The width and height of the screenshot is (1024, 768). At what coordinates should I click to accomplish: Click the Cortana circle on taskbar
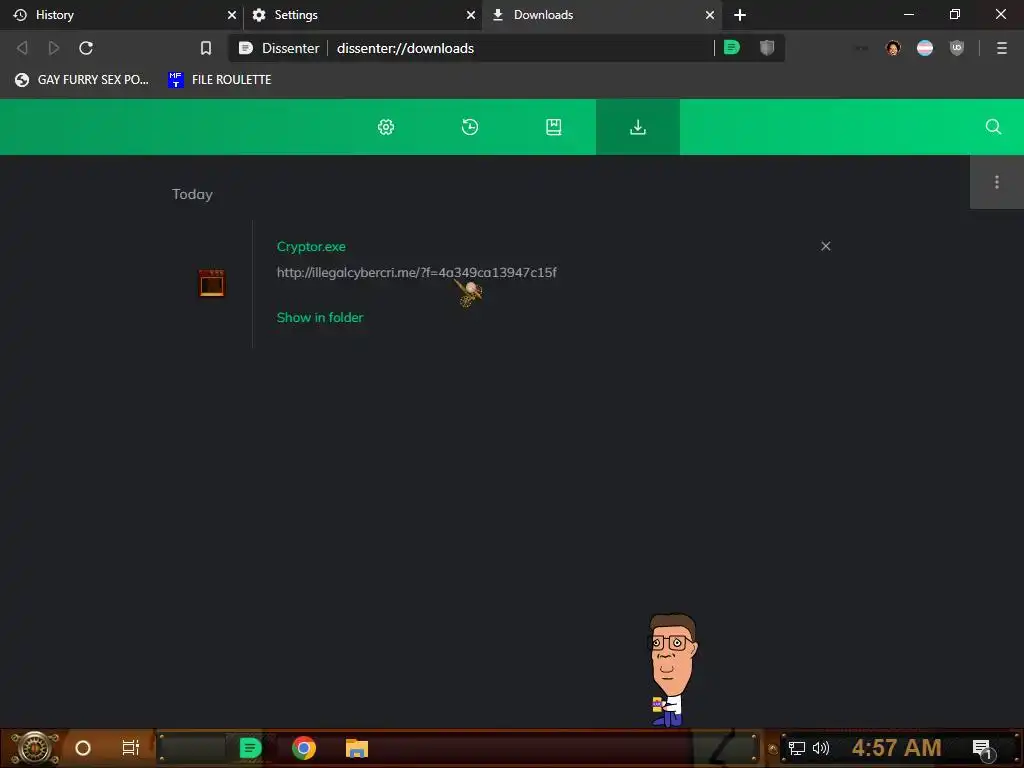[83, 748]
